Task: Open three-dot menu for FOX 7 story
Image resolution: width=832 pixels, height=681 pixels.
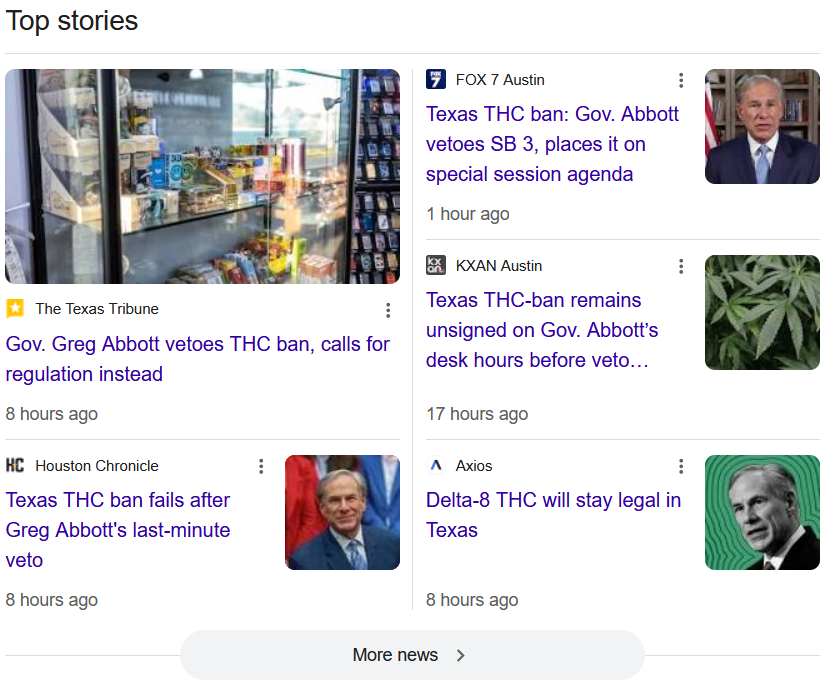Action: pyautogui.click(x=681, y=81)
